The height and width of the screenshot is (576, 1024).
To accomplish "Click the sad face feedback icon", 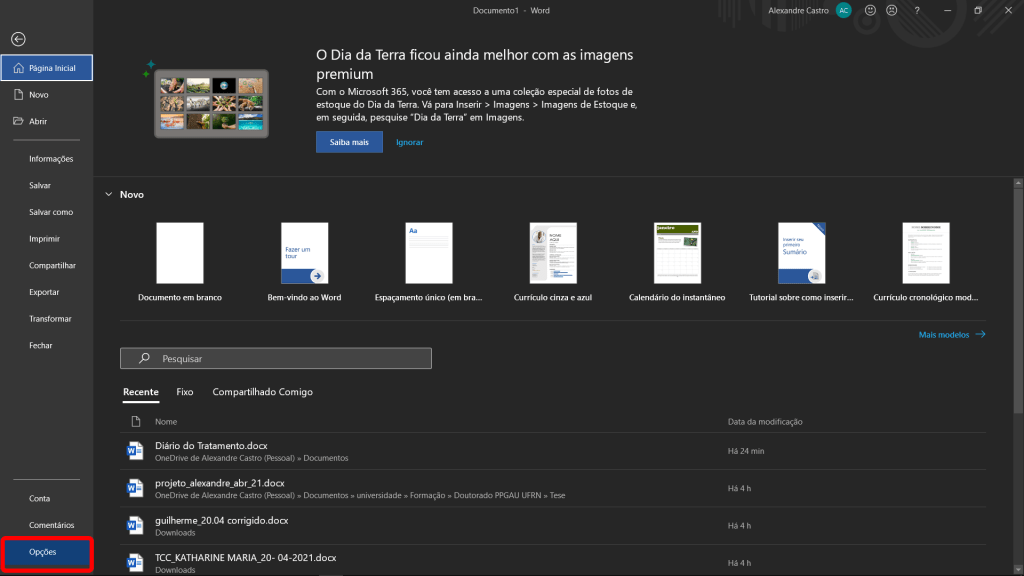I will point(891,10).
